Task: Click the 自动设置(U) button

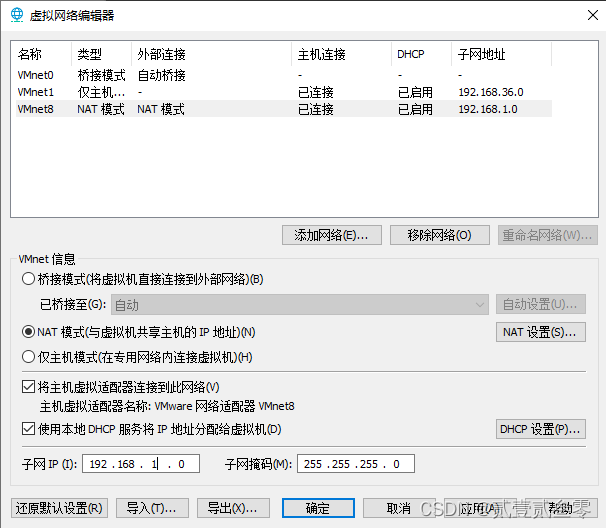Action: [x=541, y=304]
